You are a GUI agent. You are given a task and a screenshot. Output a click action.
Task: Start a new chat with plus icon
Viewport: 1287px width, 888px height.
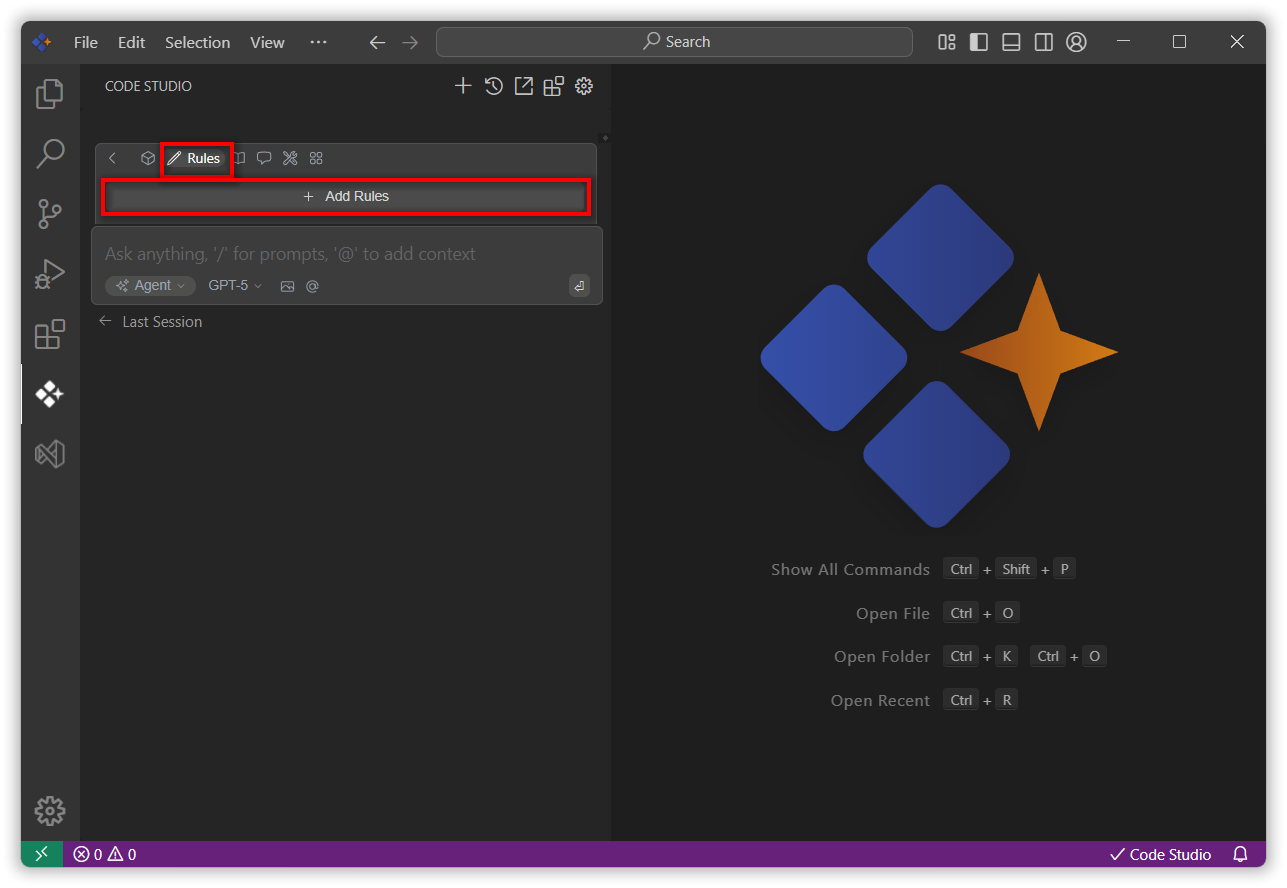(463, 86)
